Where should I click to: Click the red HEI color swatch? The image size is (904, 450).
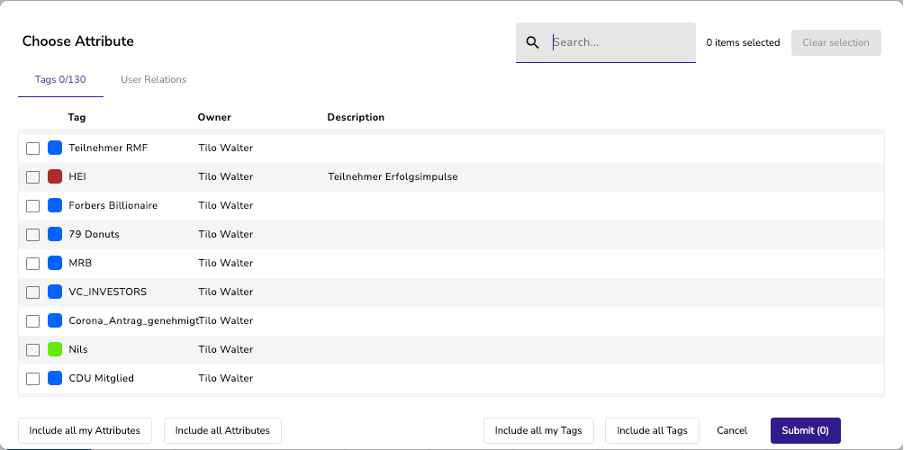[x=55, y=177]
